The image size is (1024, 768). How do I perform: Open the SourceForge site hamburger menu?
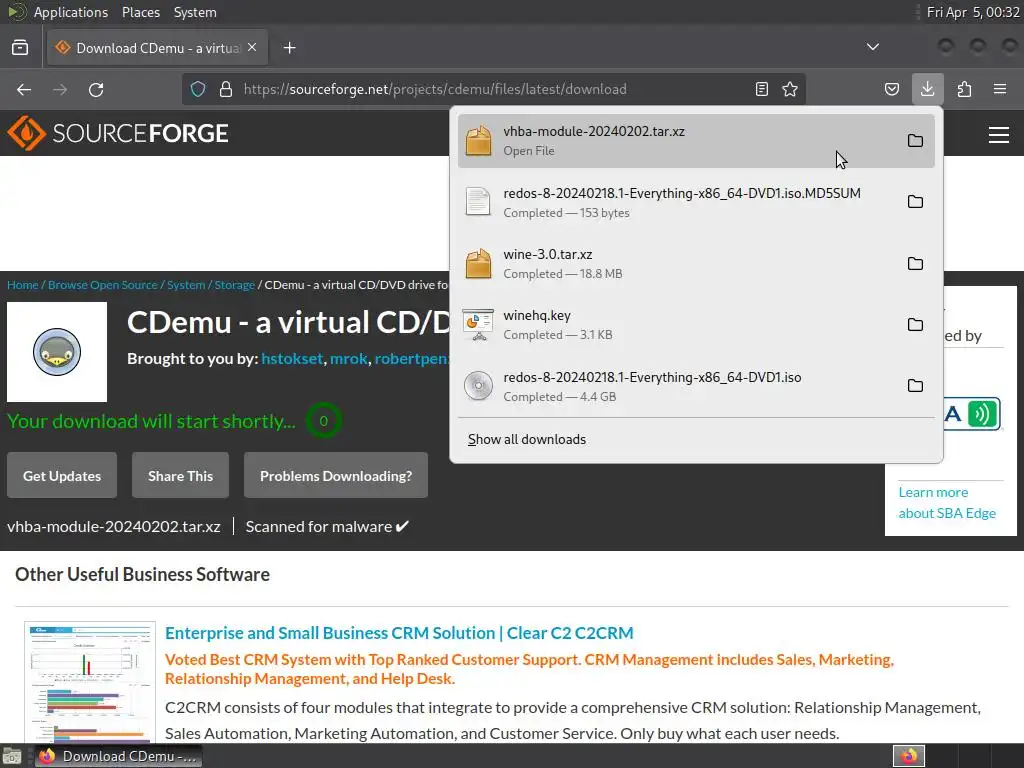click(999, 135)
